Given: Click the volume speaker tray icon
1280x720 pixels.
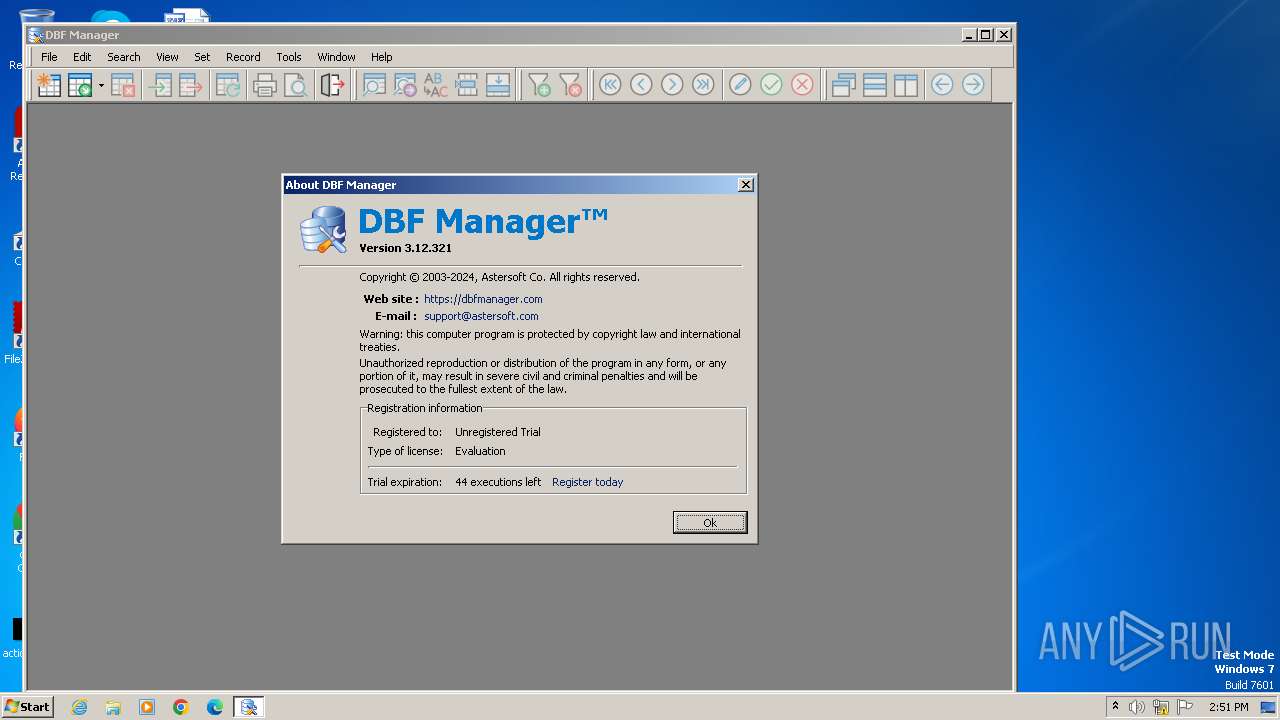Looking at the screenshot, I should pos(1137,707).
